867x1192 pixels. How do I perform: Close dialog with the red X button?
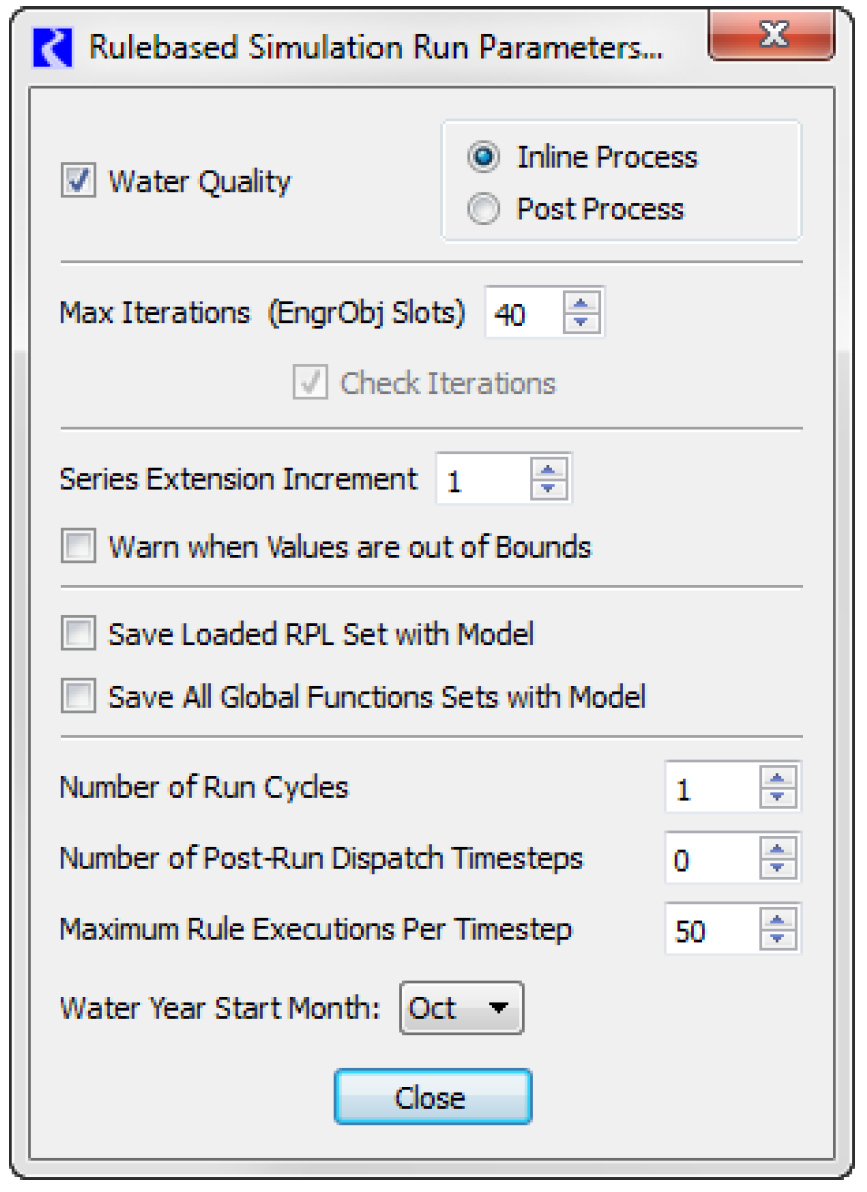tap(772, 34)
